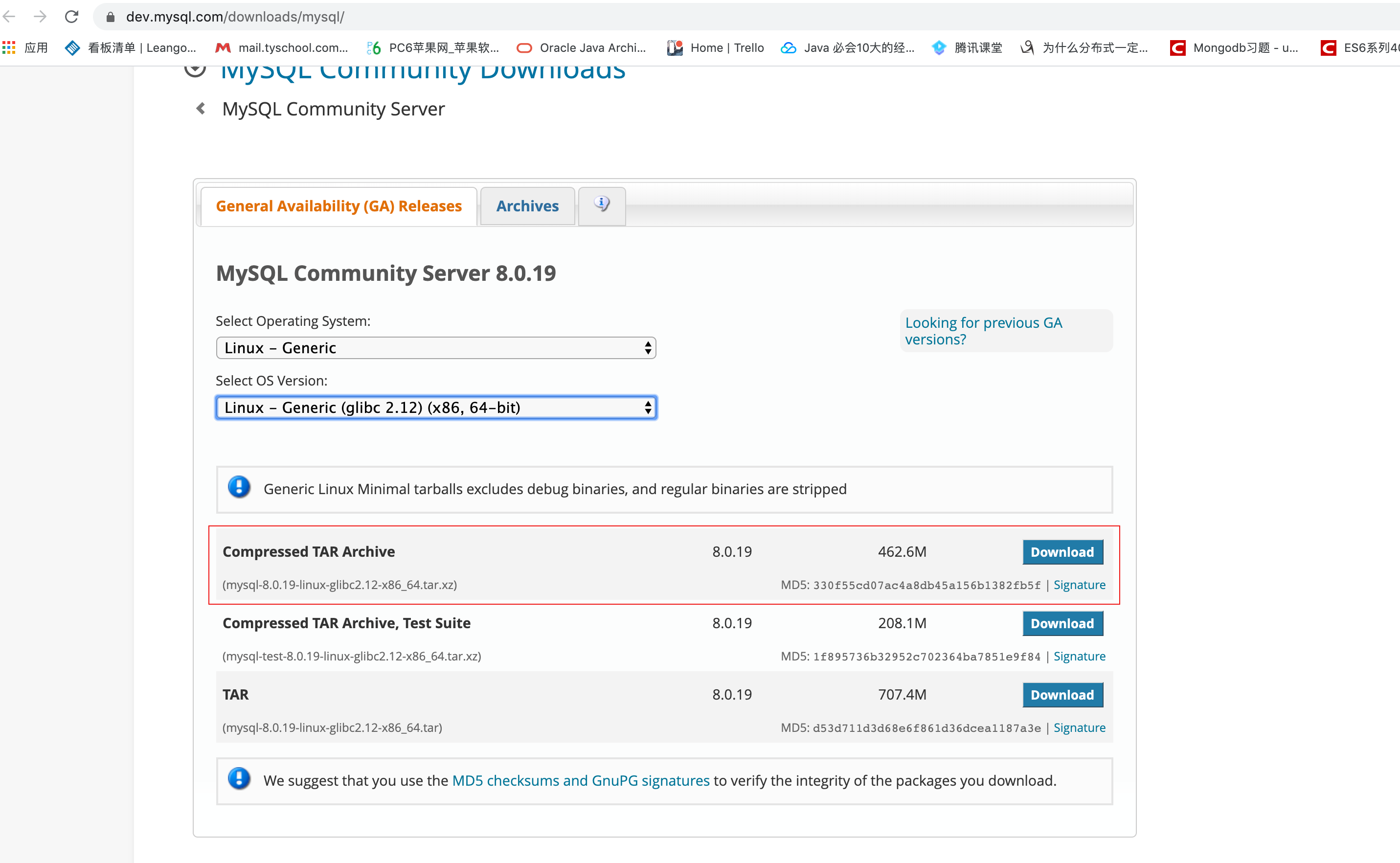Viewport: 1400px width, 863px height.
Task: Switch to the Archives tab
Action: point(527,206)
